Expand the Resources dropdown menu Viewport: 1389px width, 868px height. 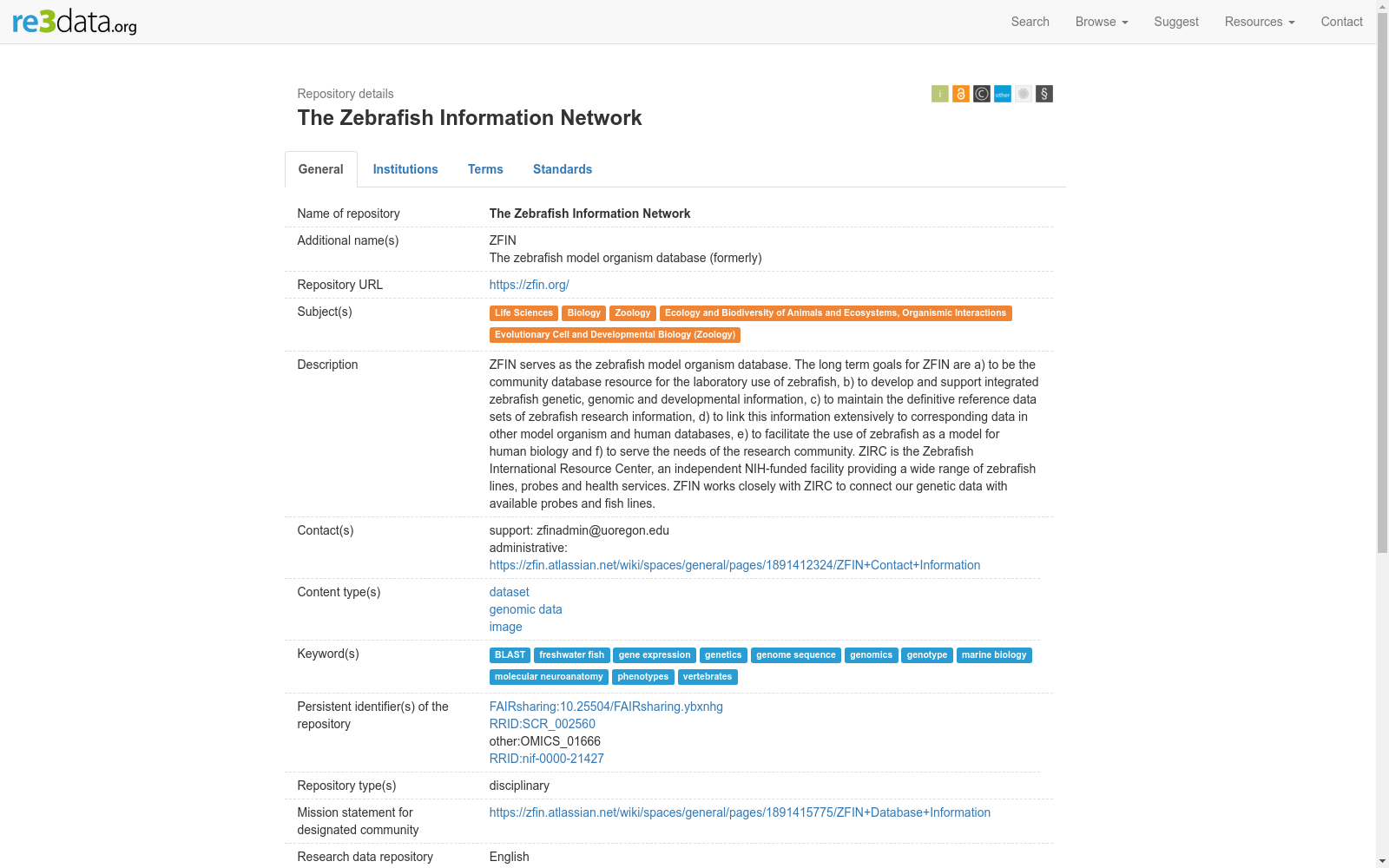1260,22
